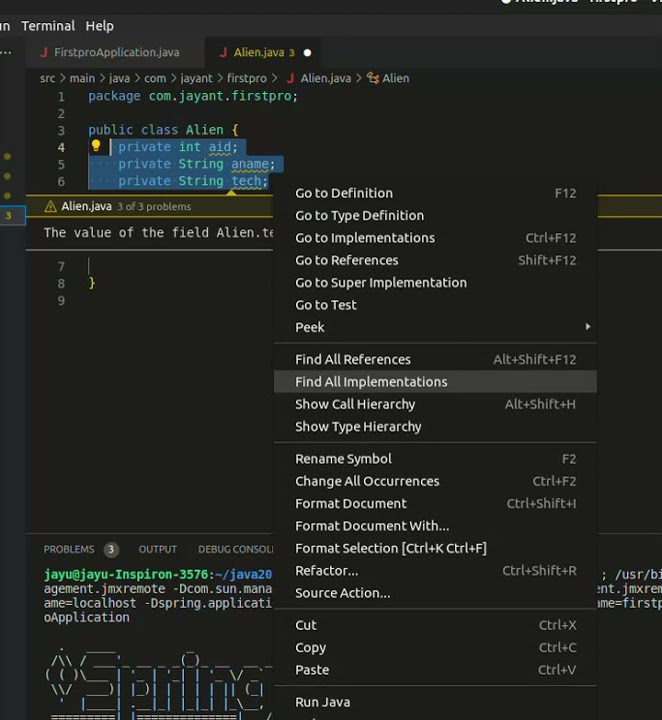Choose Rename Symbol
The width and height of the screenshot is (662, 720).
click(x=435, y=459)
